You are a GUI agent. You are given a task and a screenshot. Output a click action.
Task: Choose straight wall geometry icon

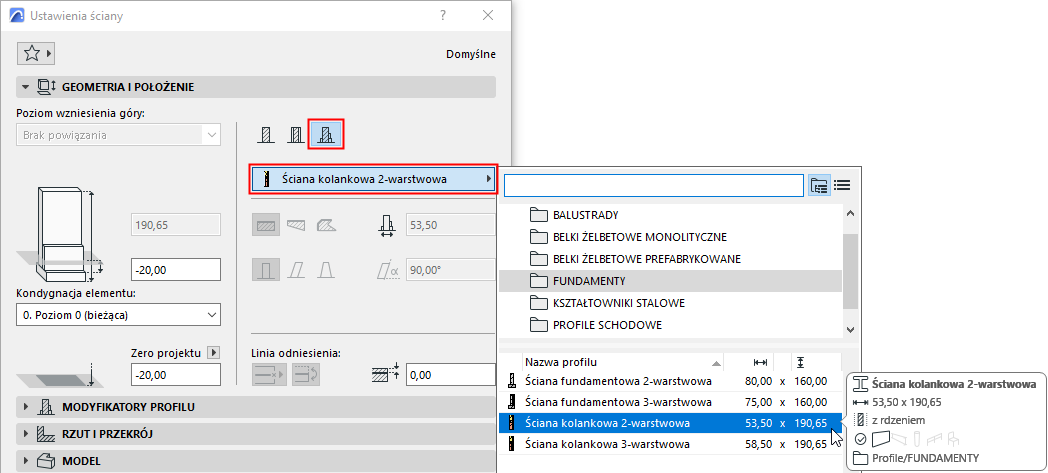(x=265, y=225)
